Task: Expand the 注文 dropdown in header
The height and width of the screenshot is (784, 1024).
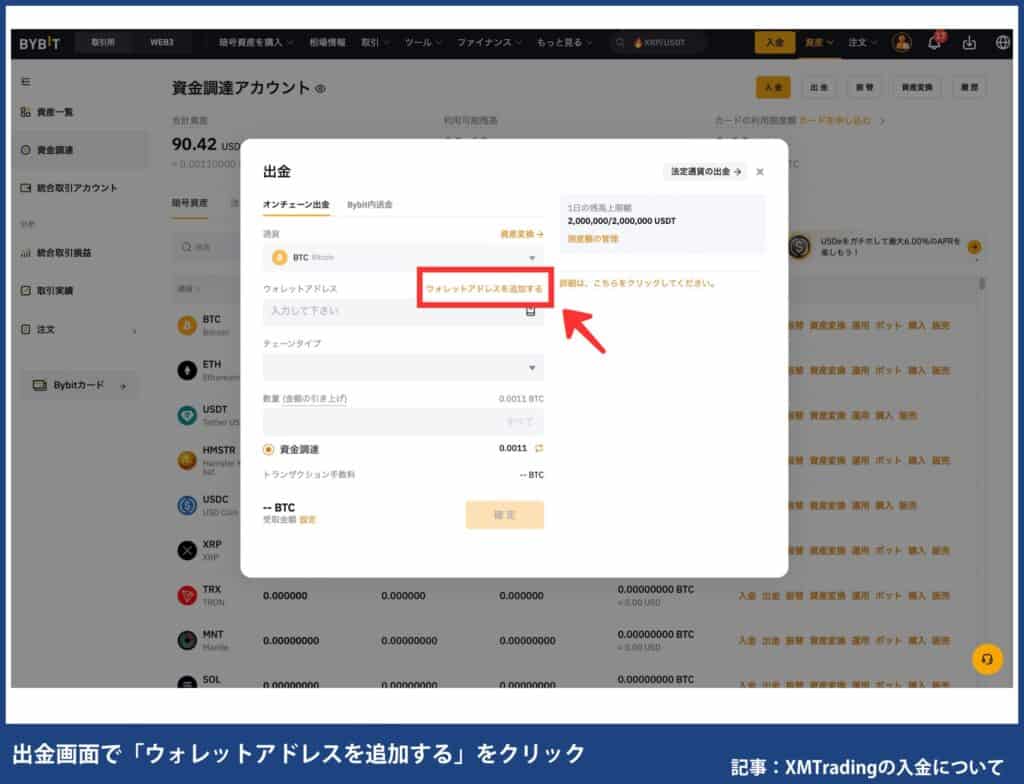Action: click(x=862, y=42)
